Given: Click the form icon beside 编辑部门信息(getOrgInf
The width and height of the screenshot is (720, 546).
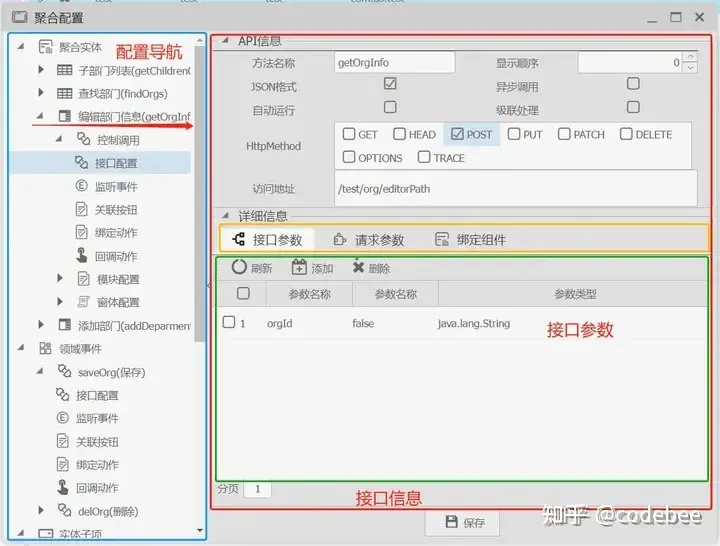Looking at the screenshot, I should [65, 116].
